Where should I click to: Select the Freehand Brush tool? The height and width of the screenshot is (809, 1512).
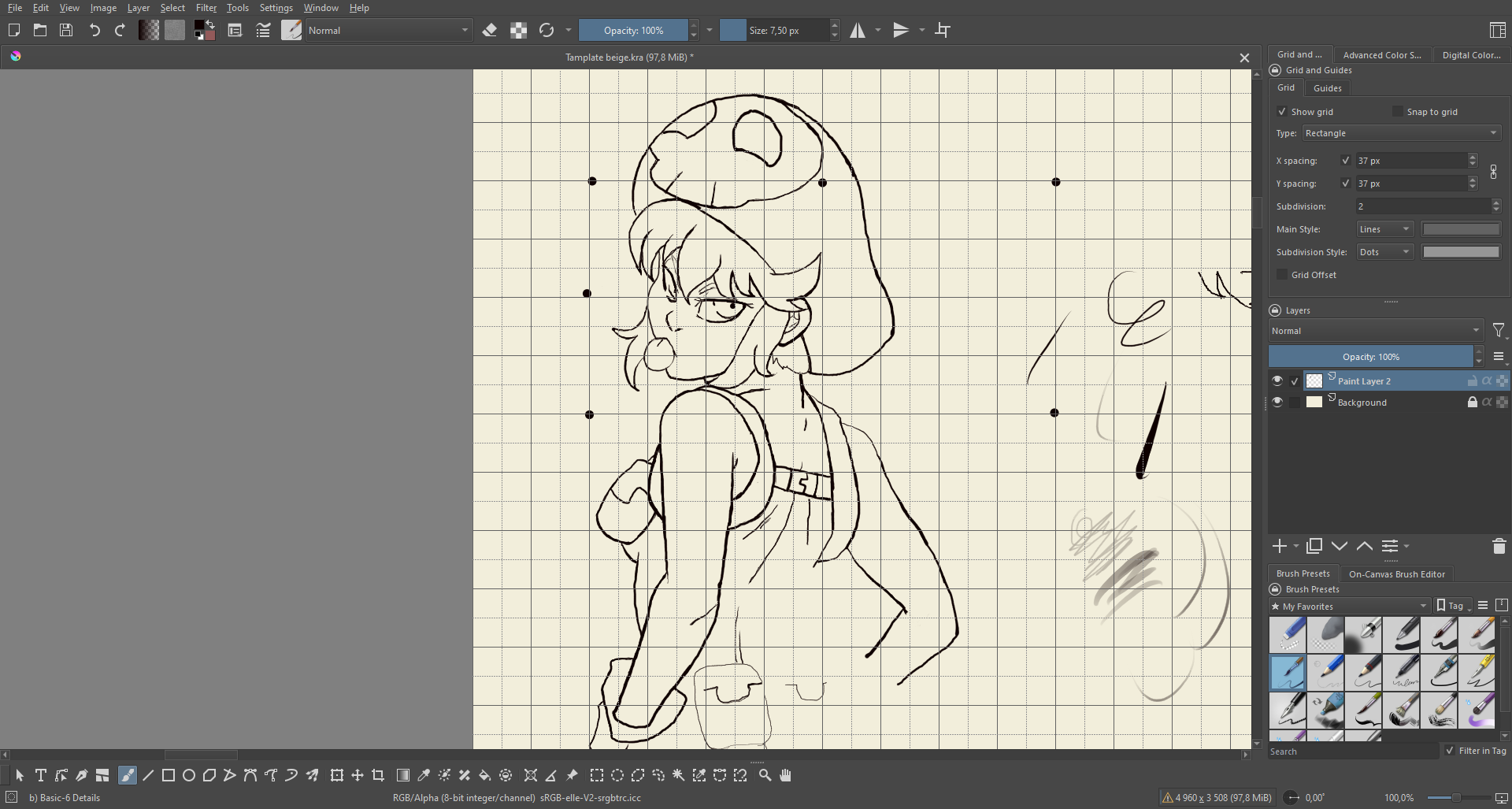coord(127,775)
